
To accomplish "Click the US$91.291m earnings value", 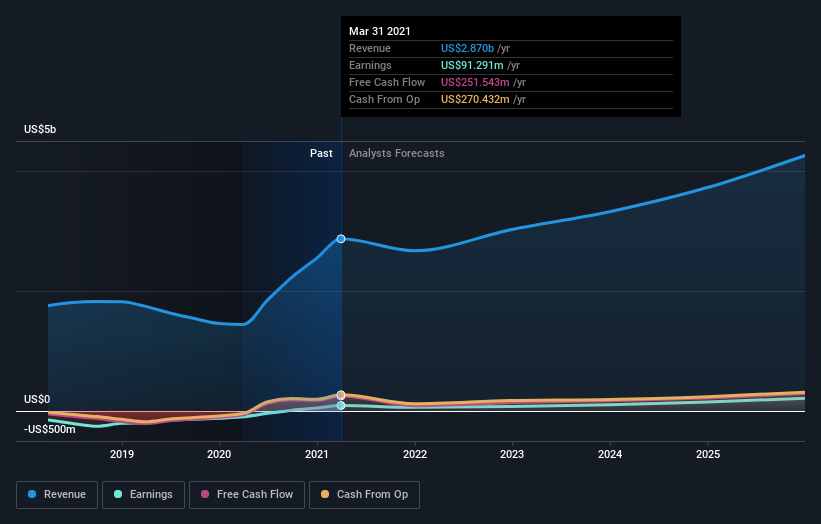I will pos(472,65).
